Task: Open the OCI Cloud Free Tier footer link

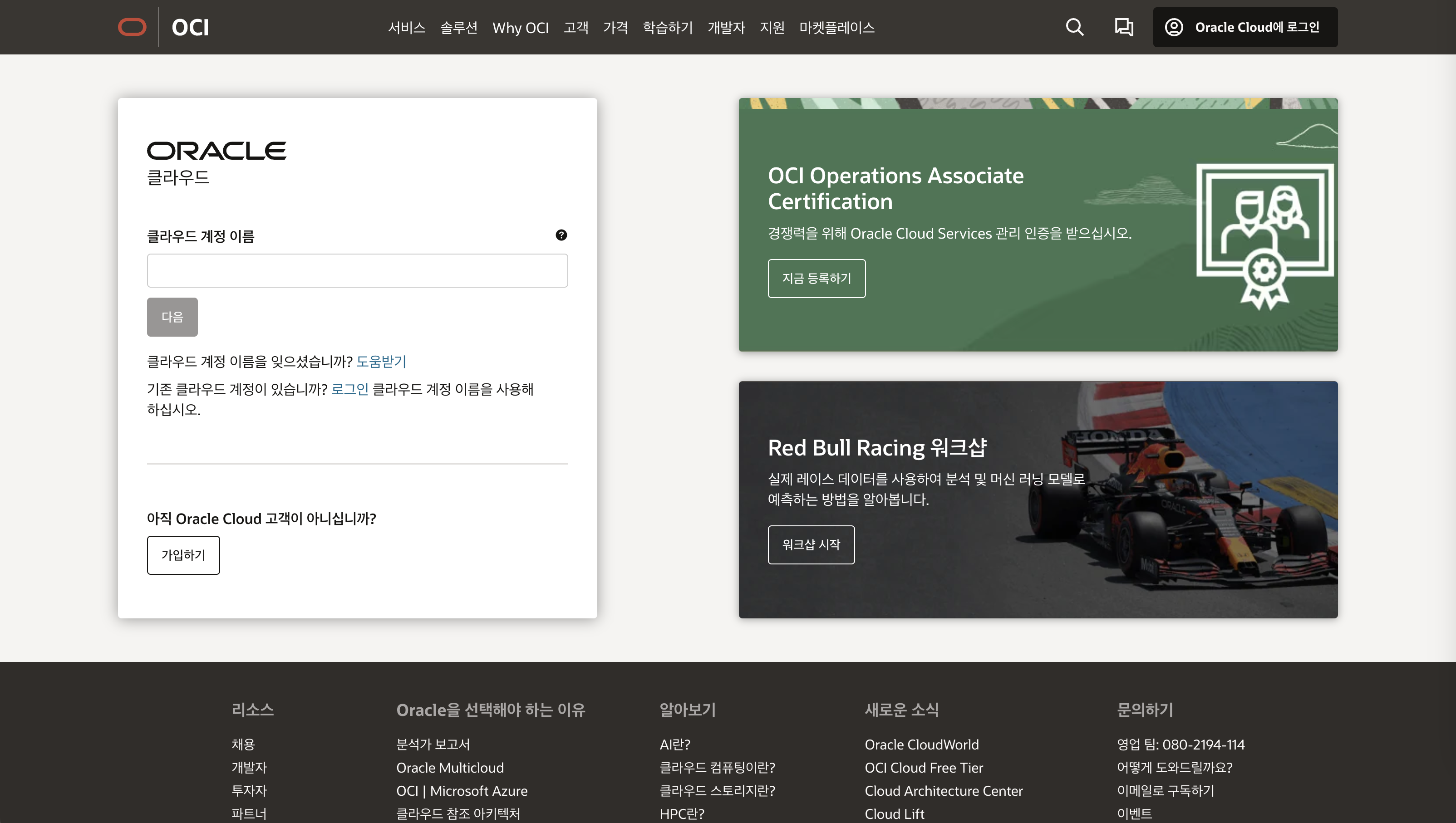Action: point(923,768)
